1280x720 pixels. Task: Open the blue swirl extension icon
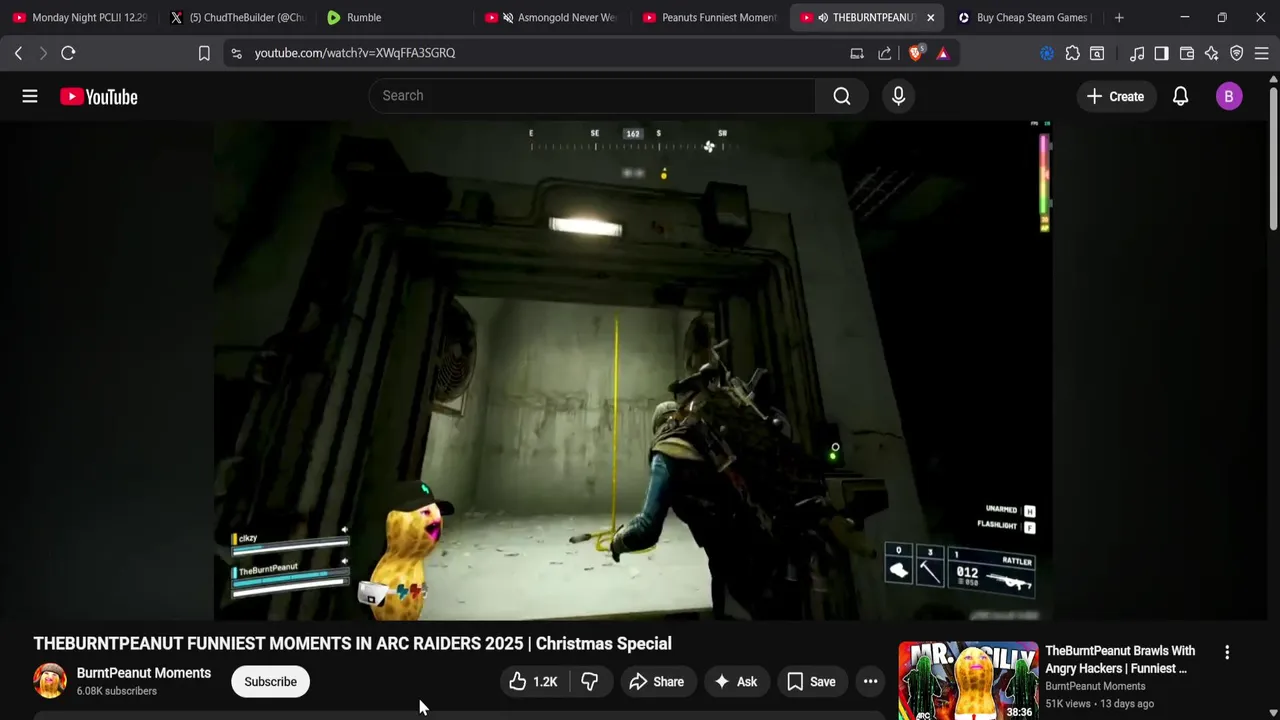[1047, 53]
